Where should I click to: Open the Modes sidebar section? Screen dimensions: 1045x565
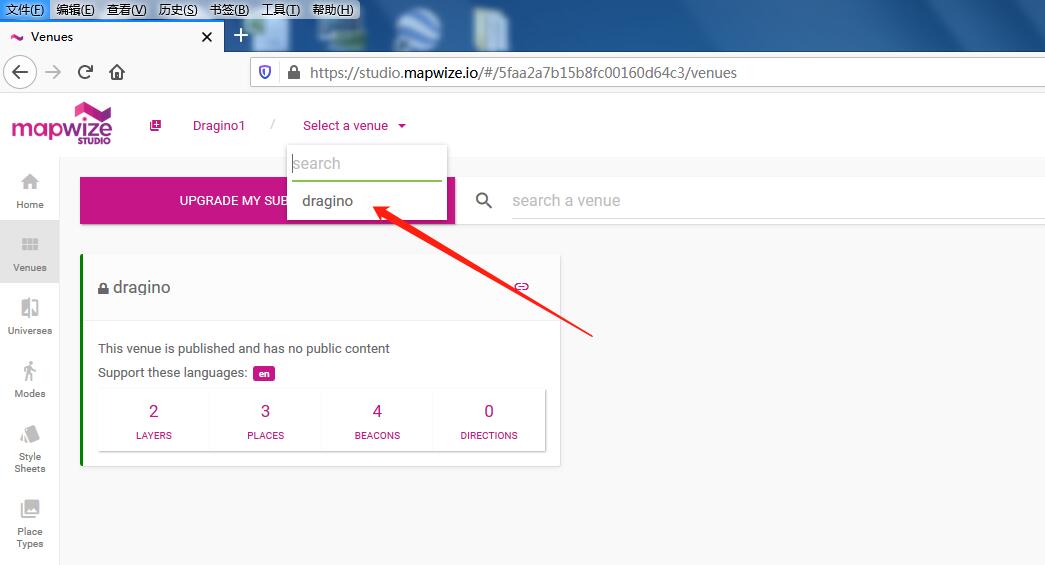tap(29, 379)
